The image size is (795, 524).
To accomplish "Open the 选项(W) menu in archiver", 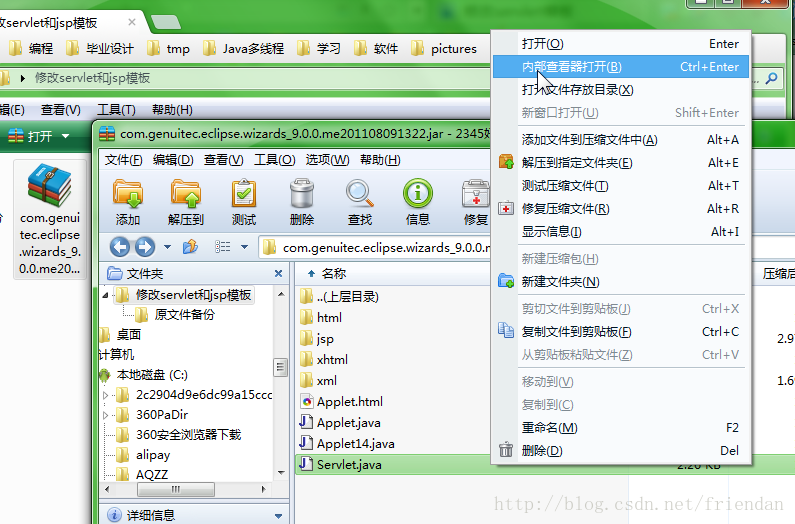I will click(x=327, y=160).
